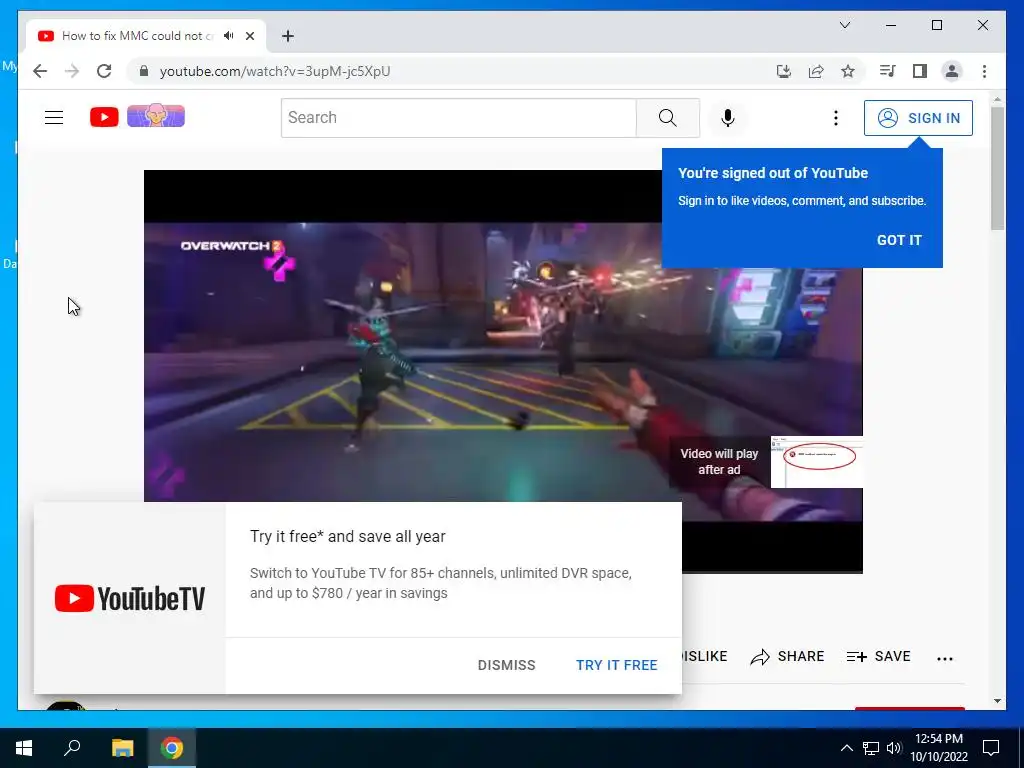Click the scrollbar down arrow
1024x768 pixels.
(x=997, y=701)
